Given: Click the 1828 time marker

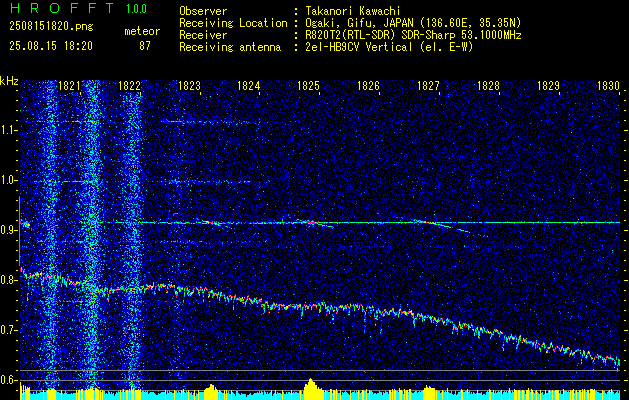Looking at the screenshot, I should (488, 85).
